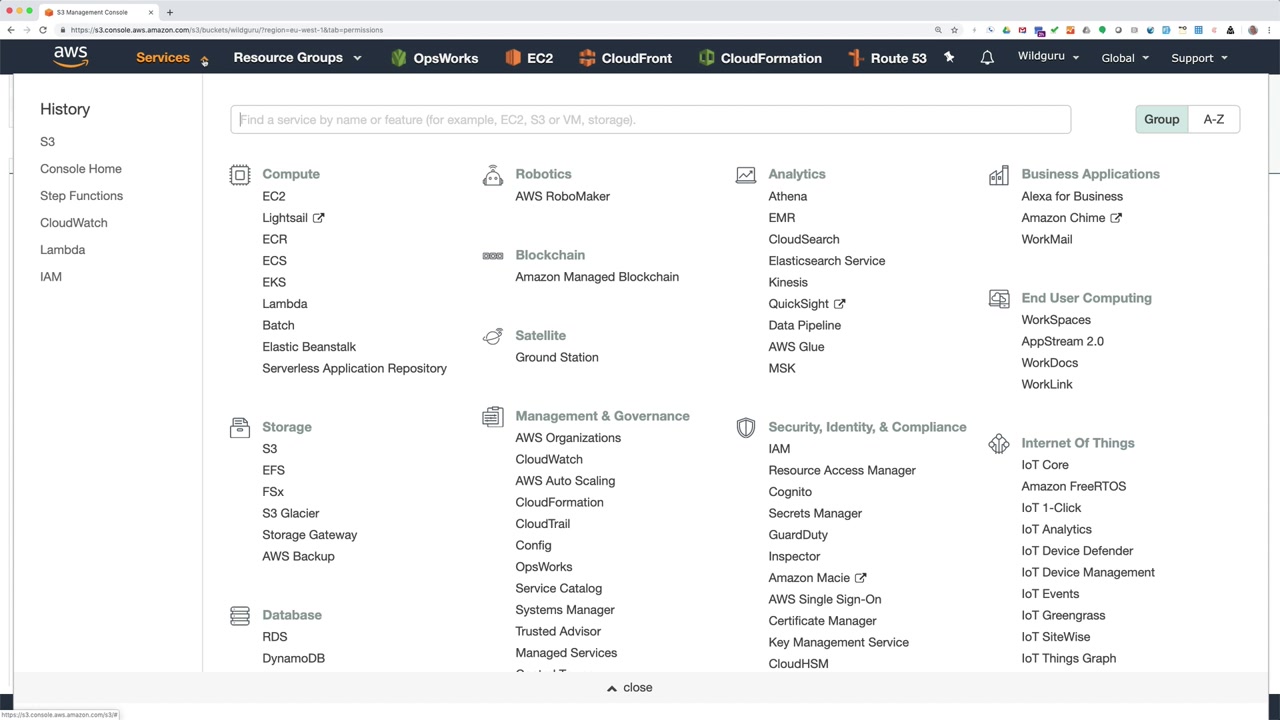Open the Wildguru account dropdown
This screenshot has width=1280, height=720.
tap(1048, 57)
